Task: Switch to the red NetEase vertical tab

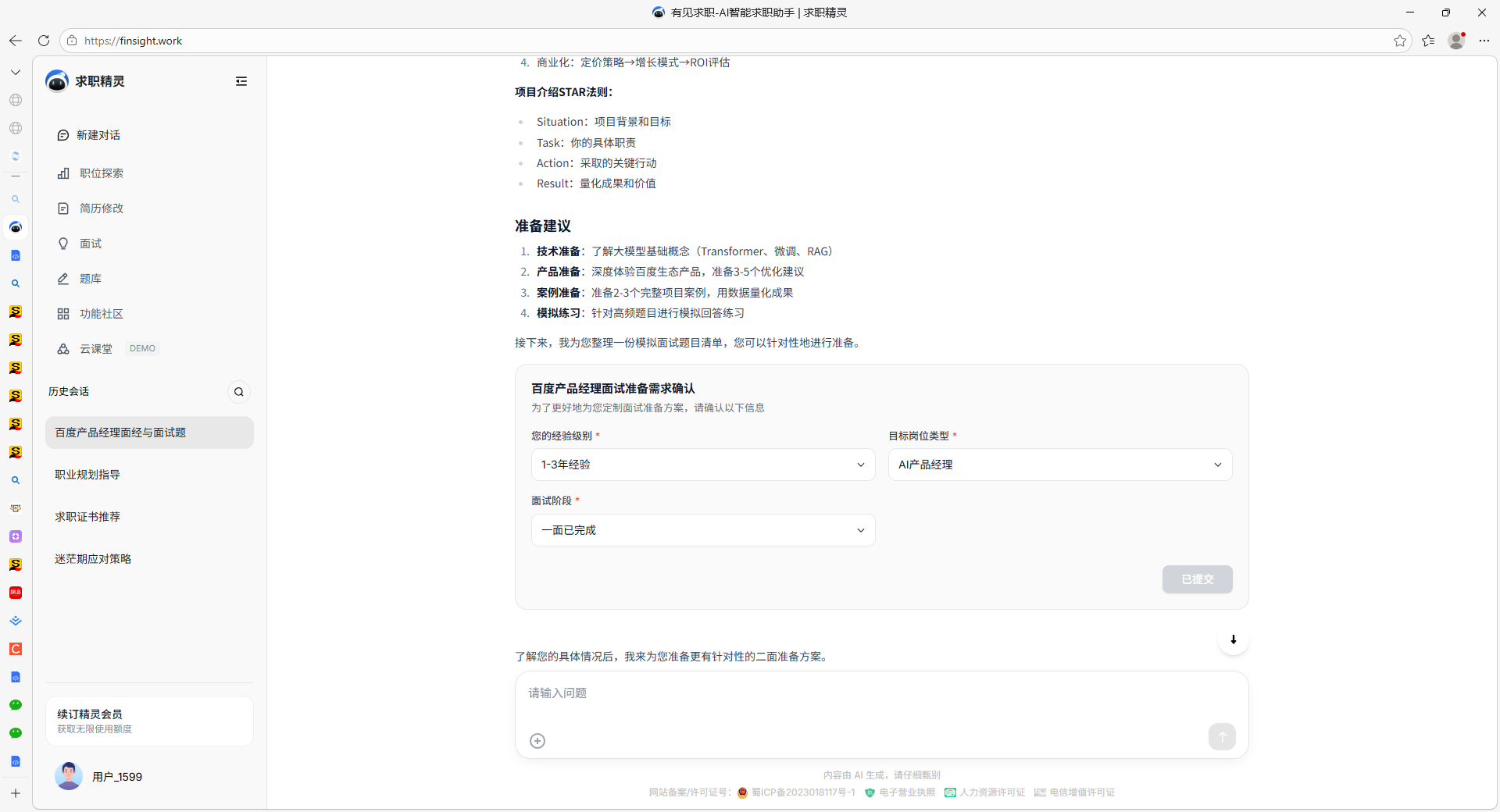Action: [x=16, y=593]
